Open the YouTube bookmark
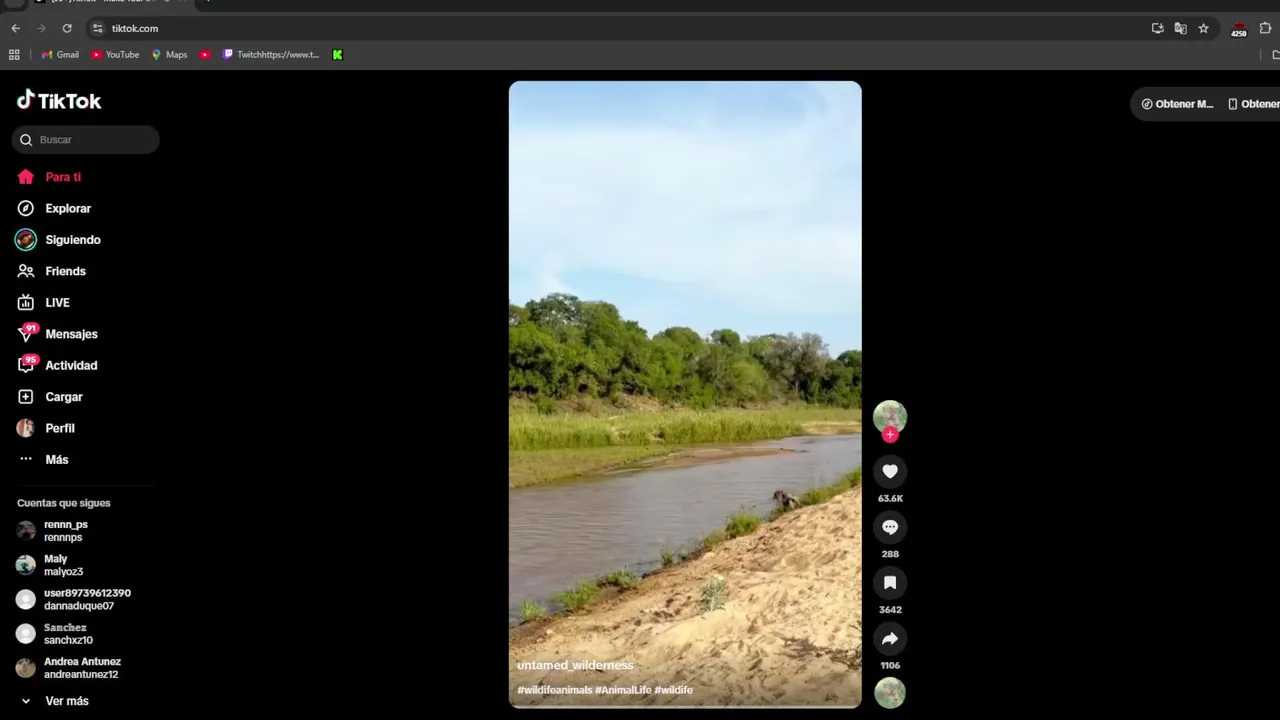 click(x=115, y=55)
